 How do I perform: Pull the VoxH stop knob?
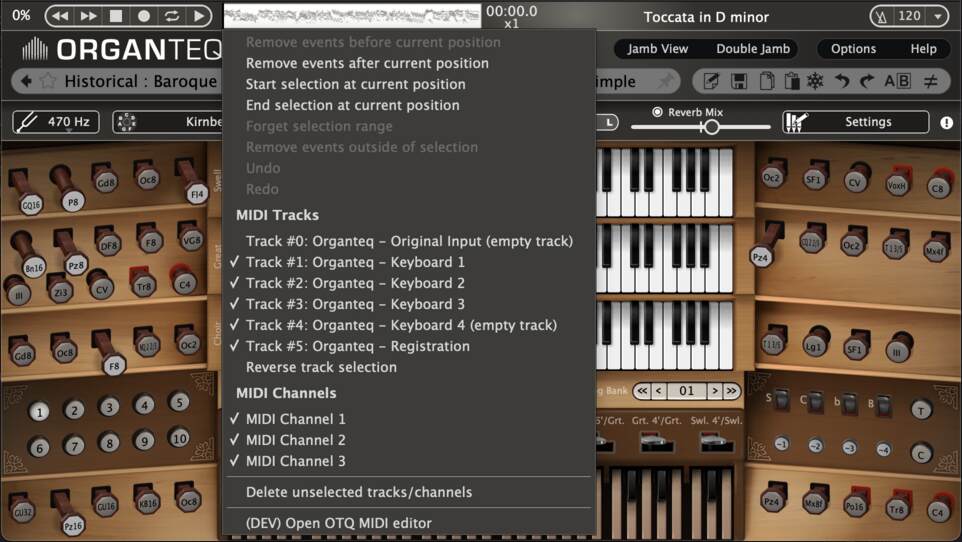pos(897,183)
